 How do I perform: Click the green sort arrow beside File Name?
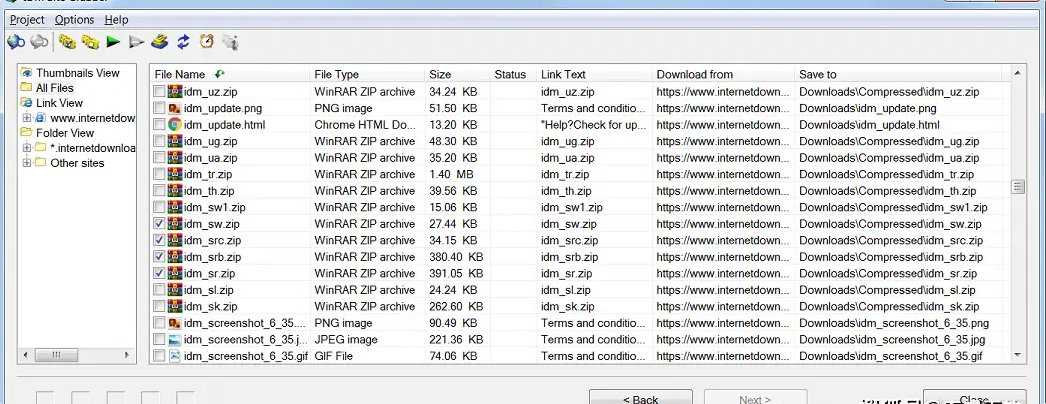point(219,74)
